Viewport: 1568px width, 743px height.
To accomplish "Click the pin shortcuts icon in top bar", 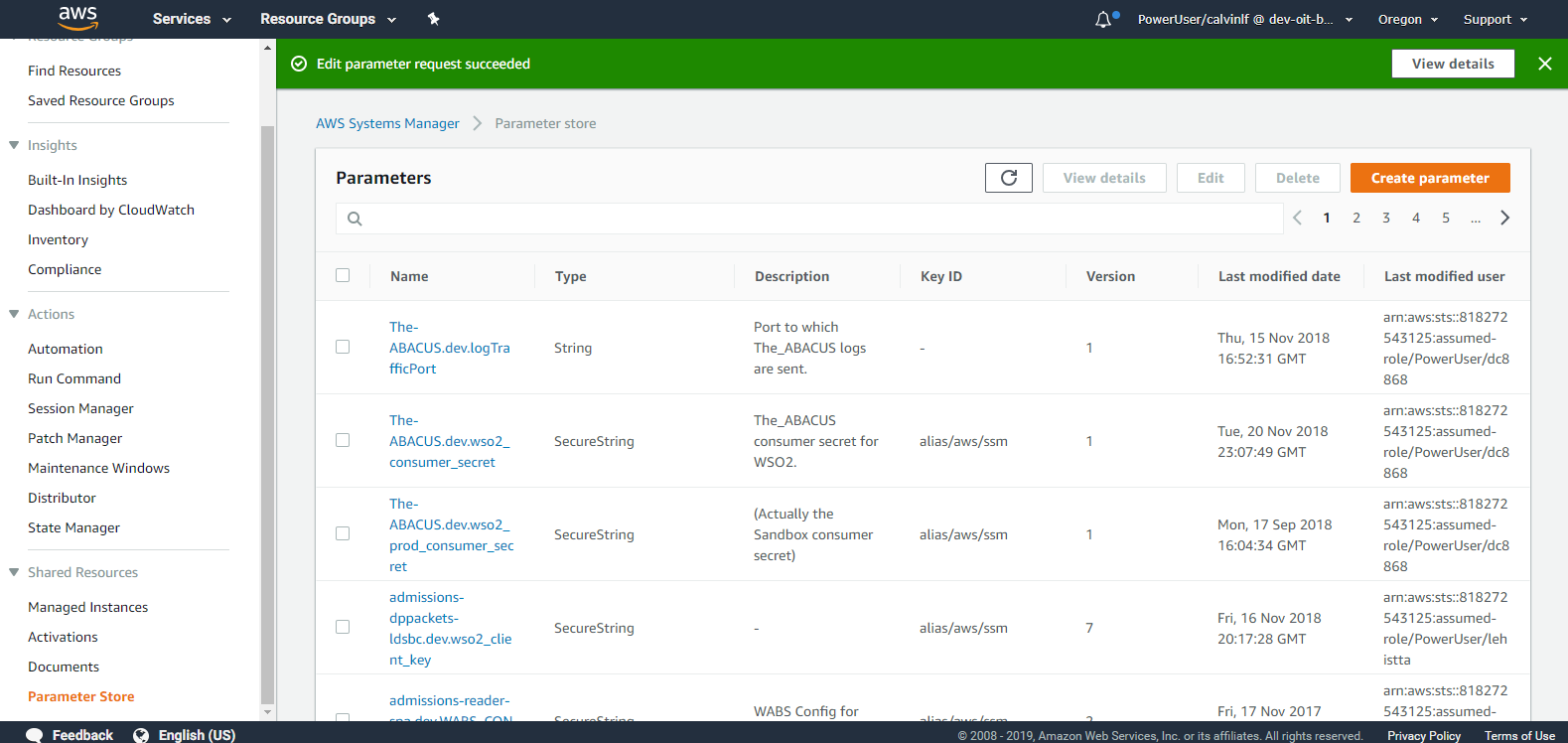I will (433, 19).
